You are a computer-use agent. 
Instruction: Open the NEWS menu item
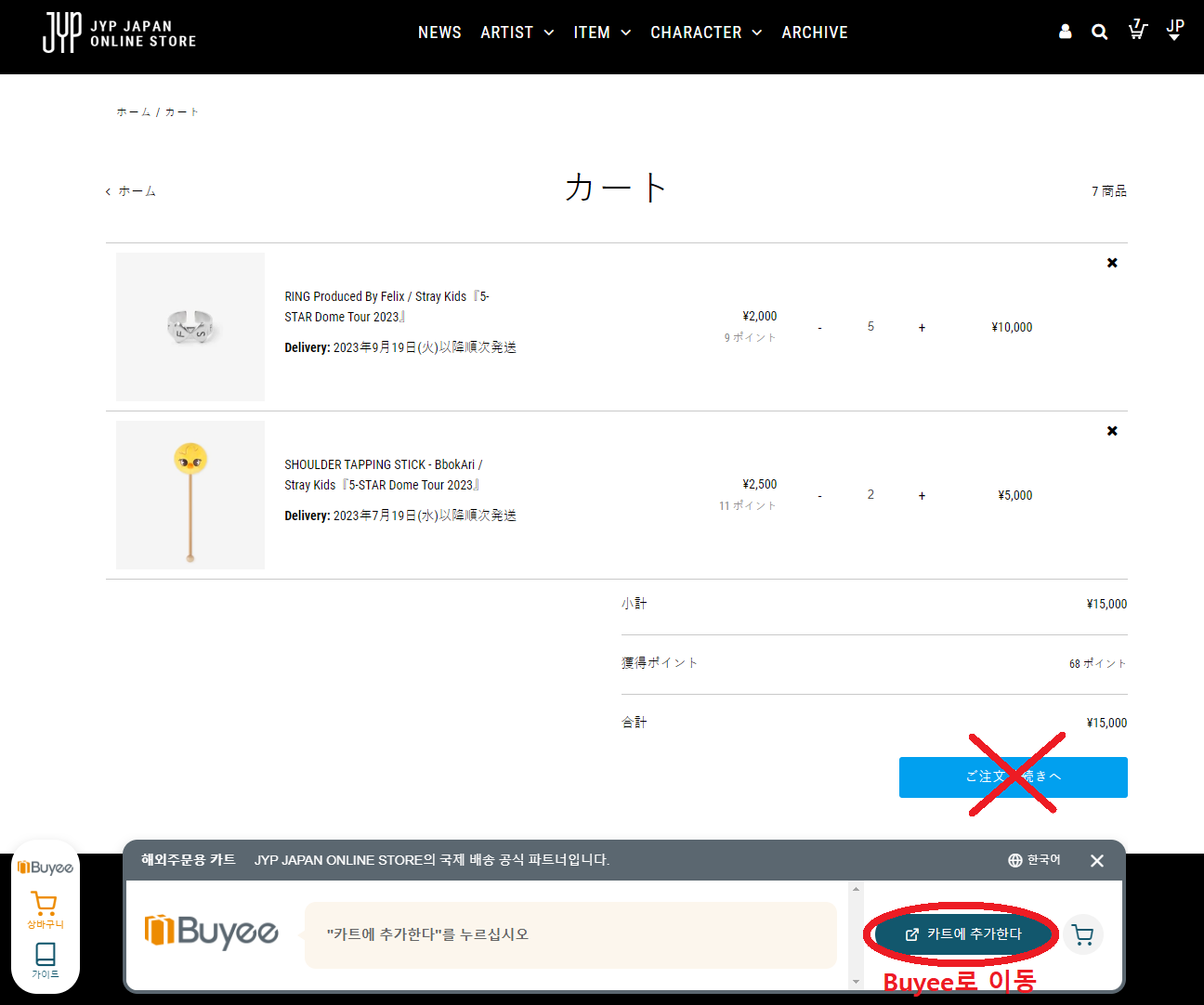(x=439, y=33)
